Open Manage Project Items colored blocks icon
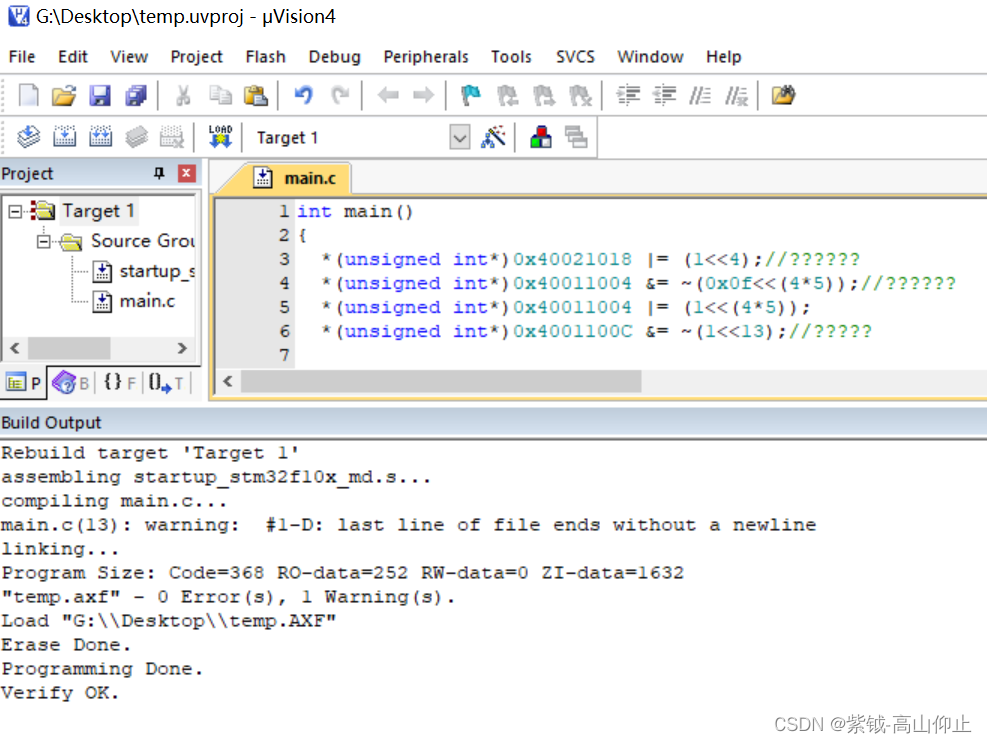Image resolution: width=987 pixels, height=743 pixels. tap(541, 137)
